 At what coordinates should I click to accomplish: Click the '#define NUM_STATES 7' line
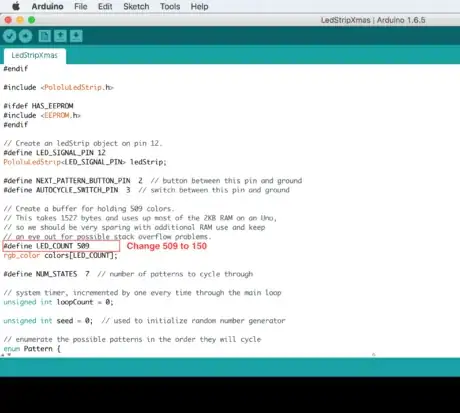[x=46, y=274]
